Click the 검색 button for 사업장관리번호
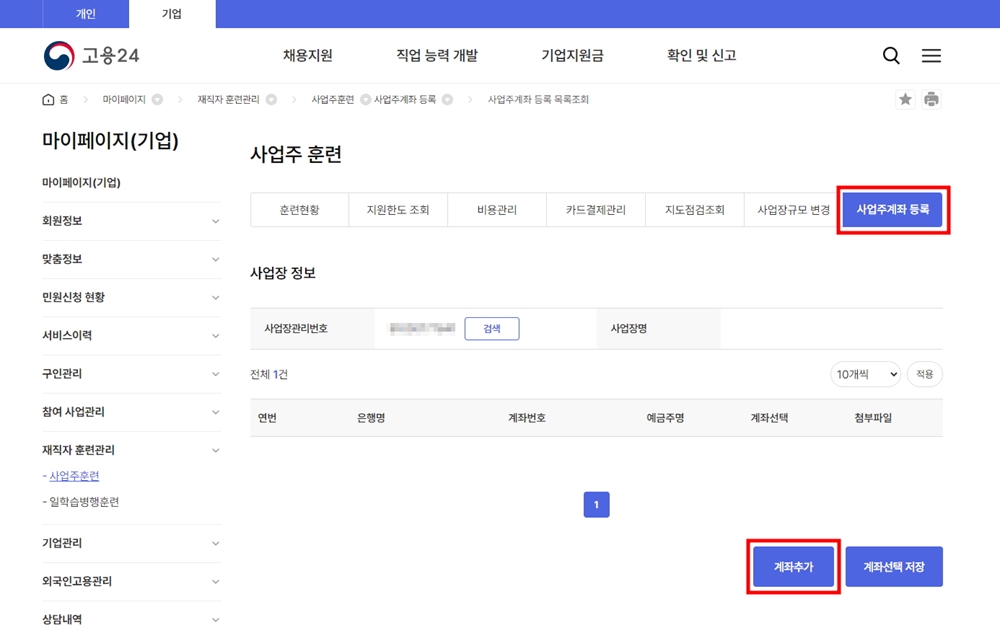1000x638 pixels. click(x=491, y=329)
